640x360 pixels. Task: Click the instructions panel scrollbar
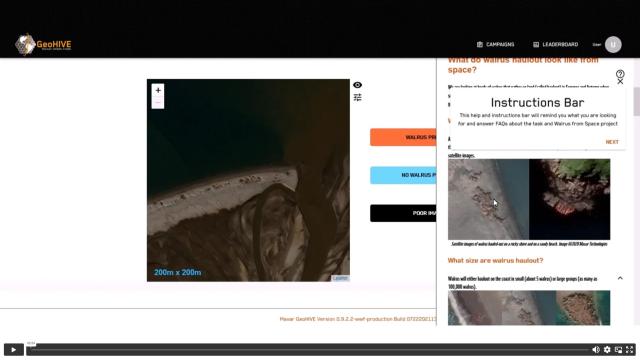[x=636, y=102]
